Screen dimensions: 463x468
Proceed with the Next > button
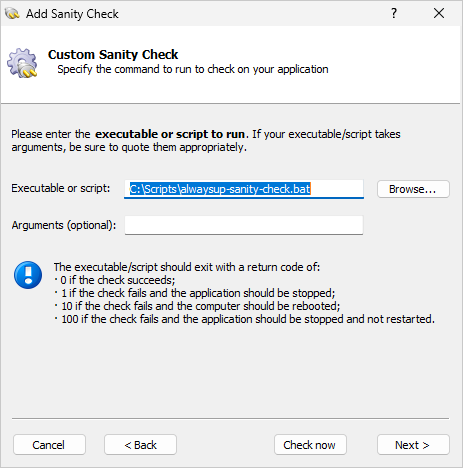pos(413,445)
